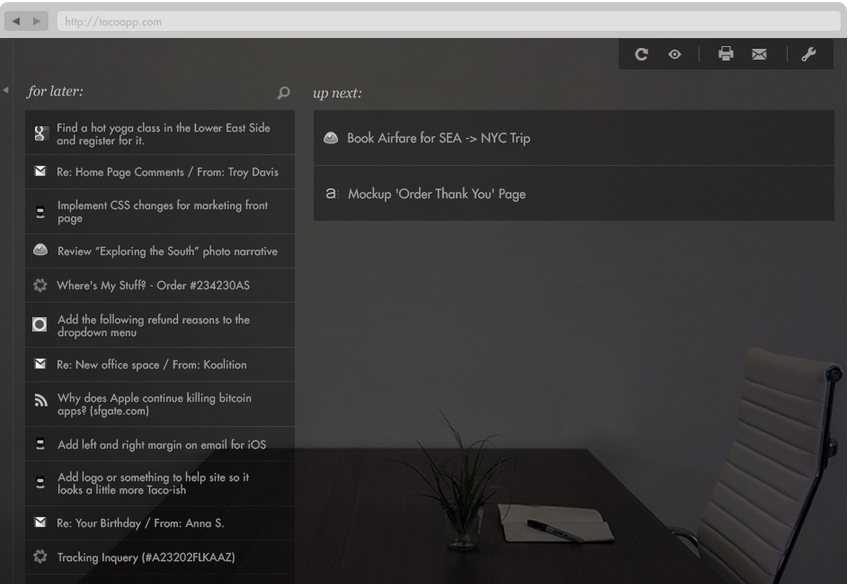
Task: Select 'Implement CSS changes for marketing front page'
Action: coord(160,212)
